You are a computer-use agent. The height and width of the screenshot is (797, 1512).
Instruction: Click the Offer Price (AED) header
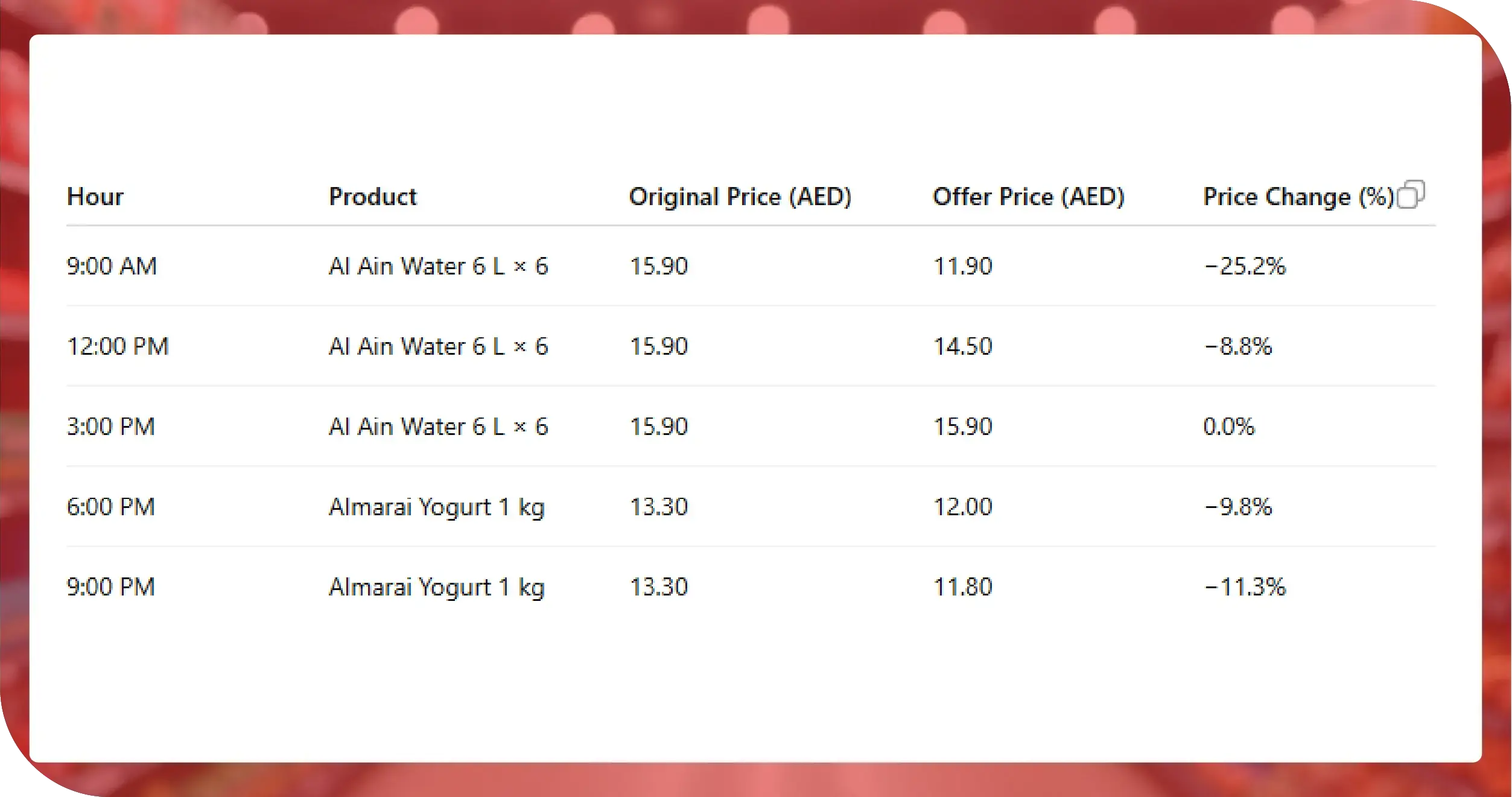coord(1028,197)
